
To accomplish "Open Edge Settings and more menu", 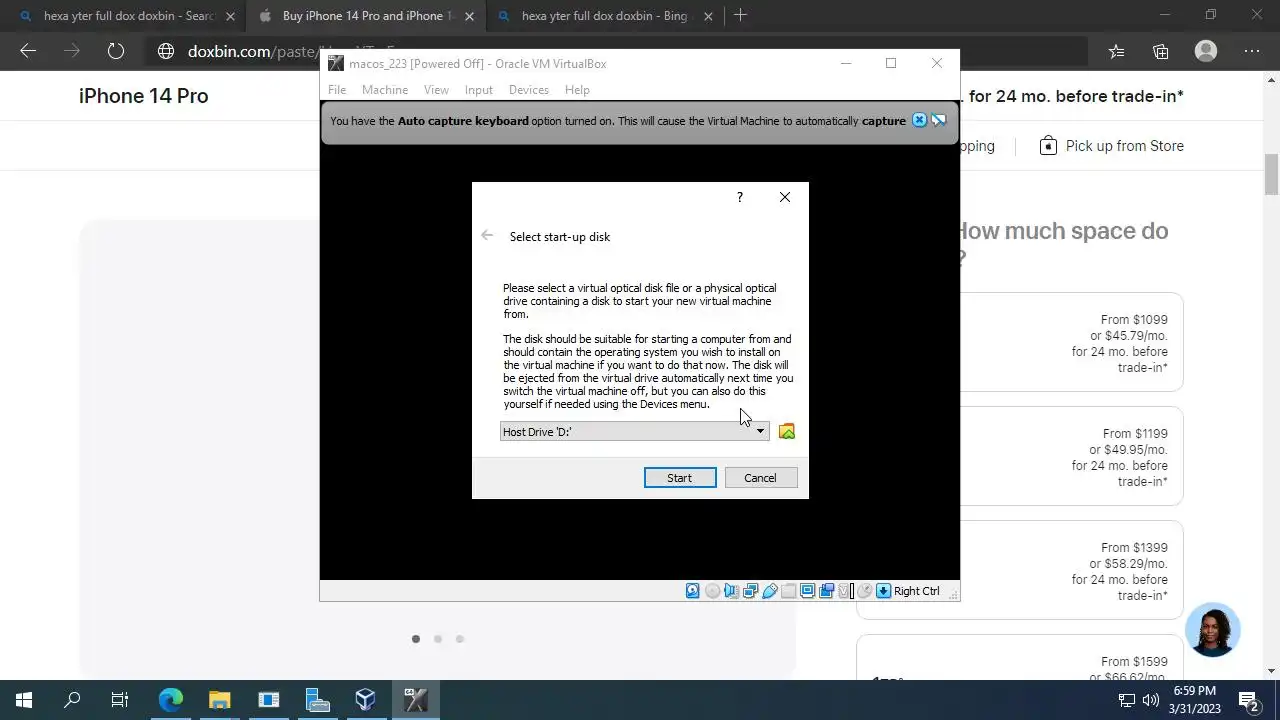I will click(1252, 51).
